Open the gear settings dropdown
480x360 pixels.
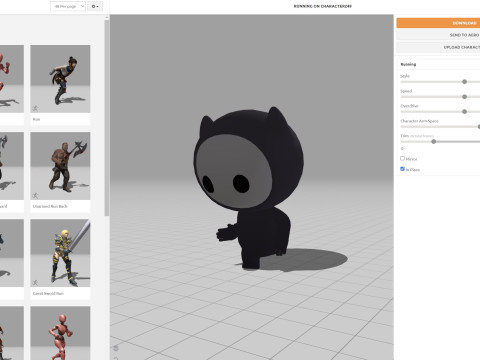coord(95,6)
